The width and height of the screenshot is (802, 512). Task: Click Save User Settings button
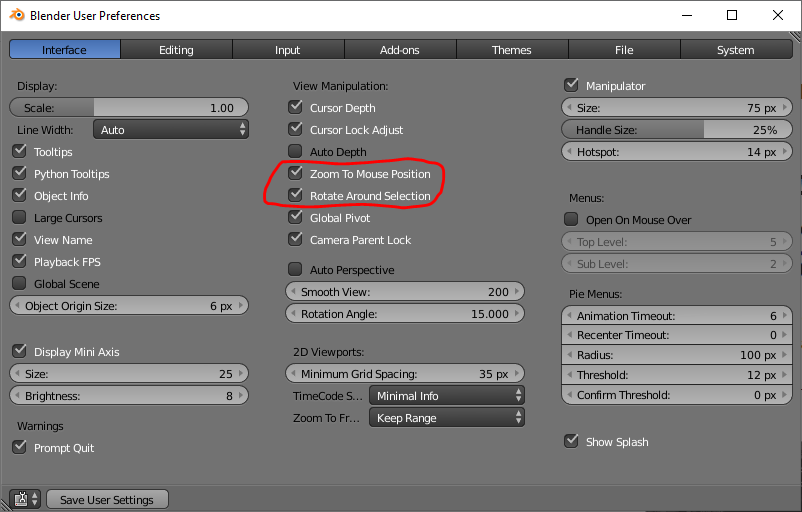pos(107,499)
